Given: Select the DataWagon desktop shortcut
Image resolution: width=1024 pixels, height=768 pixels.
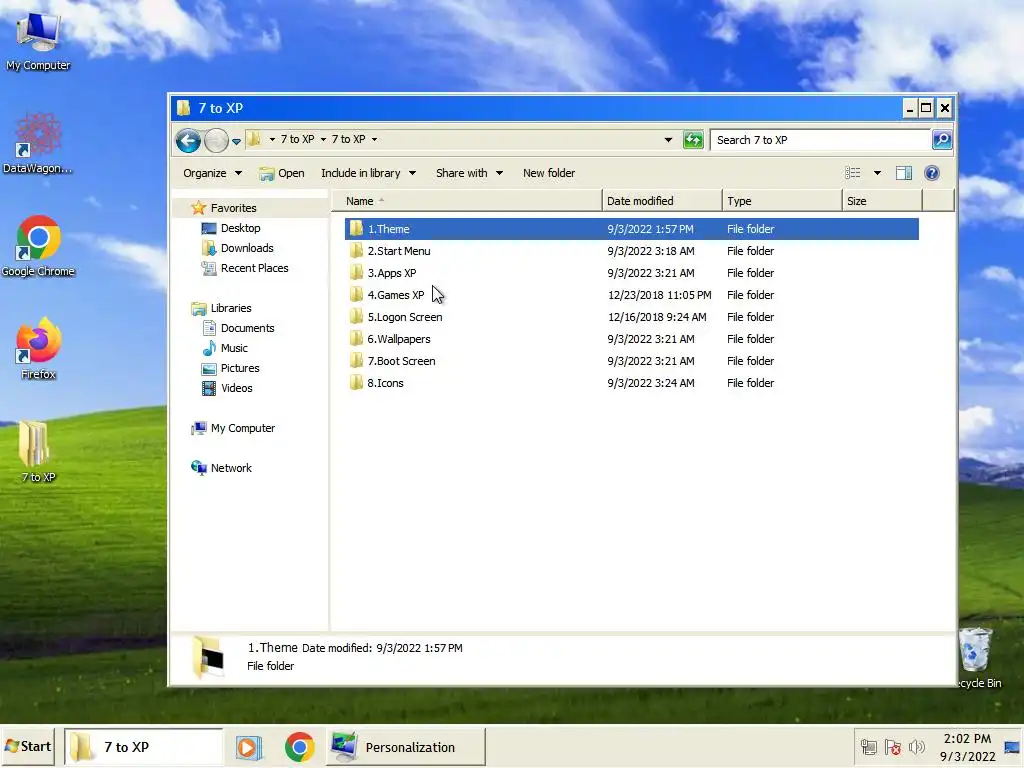Looking at the screenshot, I should (38, 144).
